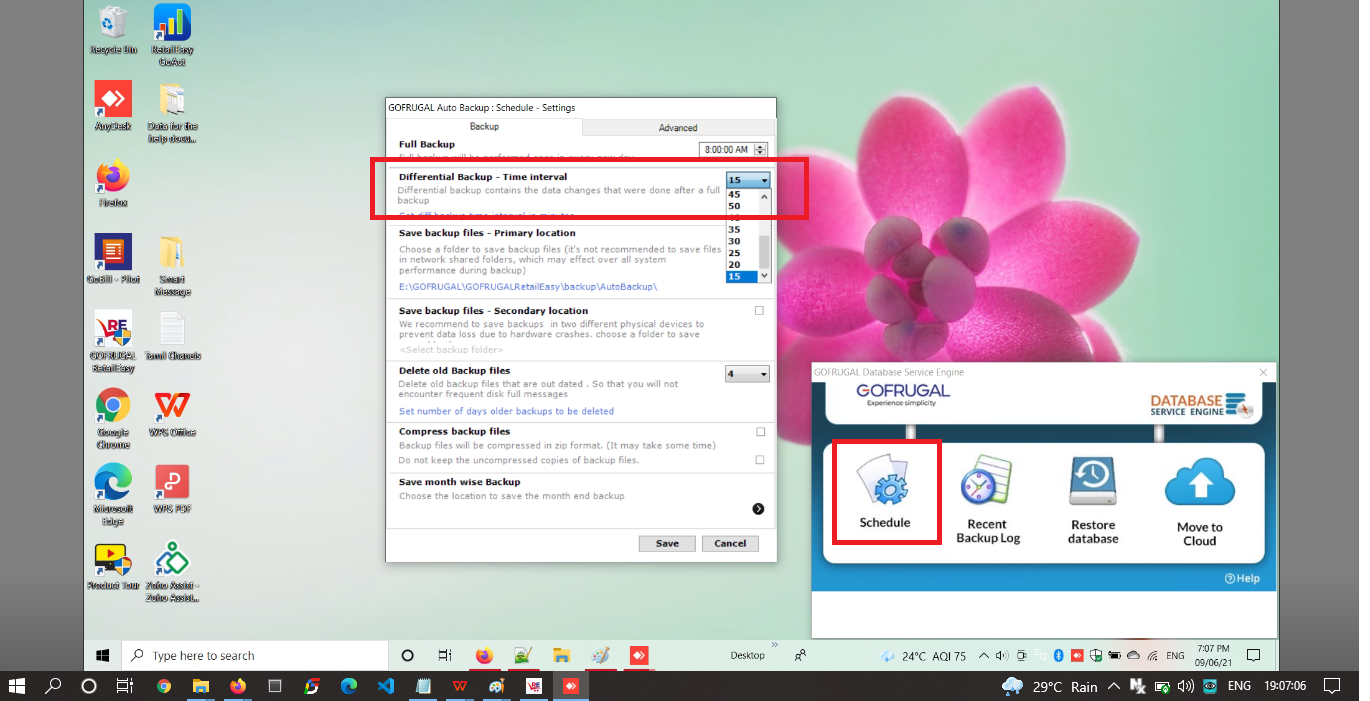Launch the GOFRUGAL RetailEasy desktop shortcut
The image size is (1370, 701).
pos(113,342)
